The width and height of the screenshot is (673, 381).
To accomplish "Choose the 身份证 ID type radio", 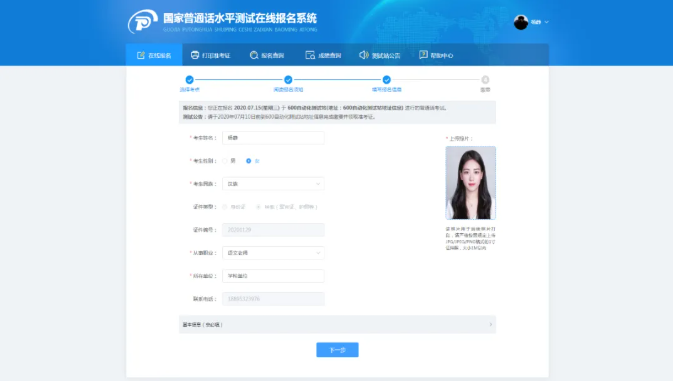I will click(225, 207).
